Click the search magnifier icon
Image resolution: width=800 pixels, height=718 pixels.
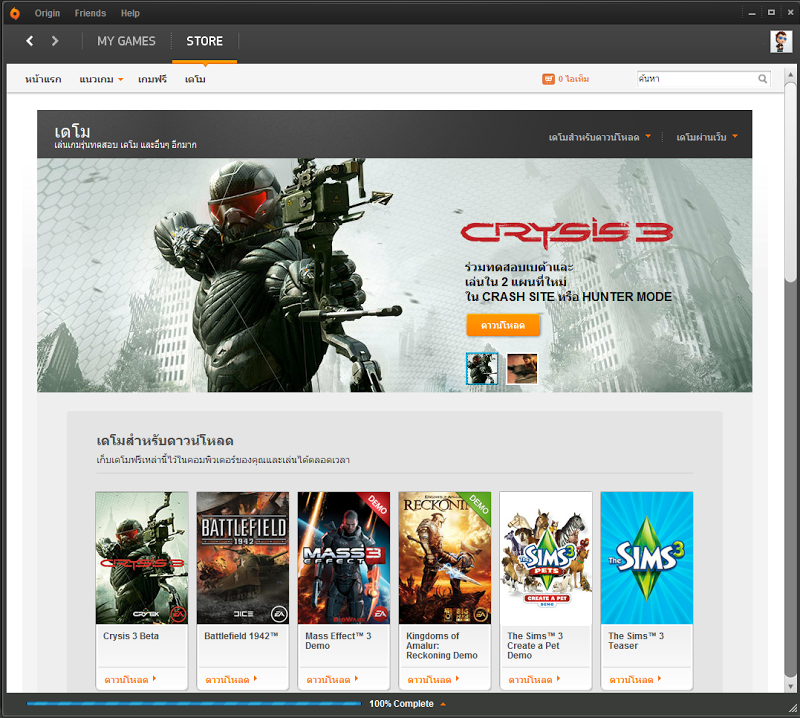click(762, 79)
